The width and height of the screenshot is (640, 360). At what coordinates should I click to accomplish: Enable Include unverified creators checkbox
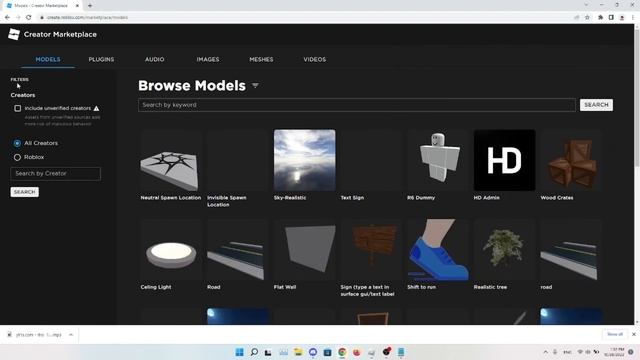[x=18, y=108]
